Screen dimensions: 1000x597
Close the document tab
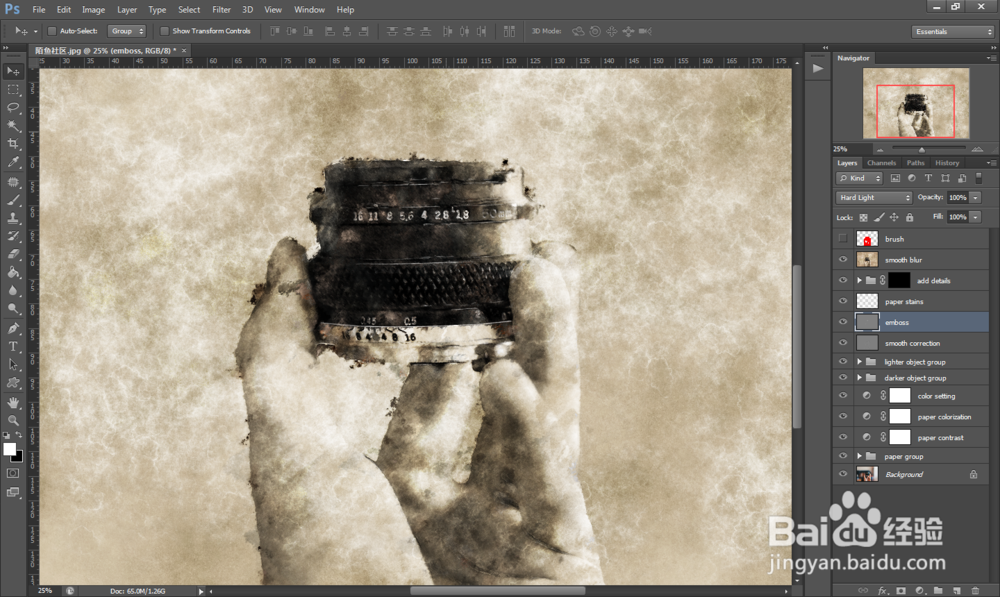pyautogui.click(x=184, y=50)
